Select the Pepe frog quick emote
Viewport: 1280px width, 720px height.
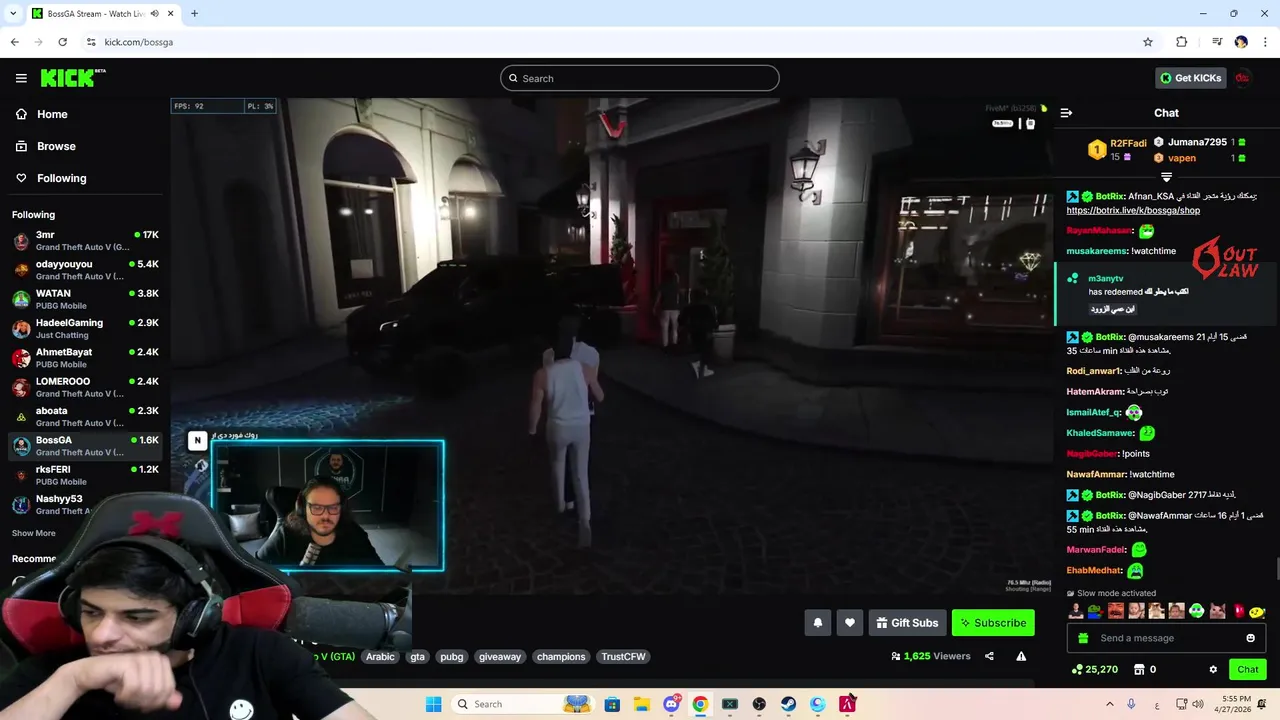1096,611
